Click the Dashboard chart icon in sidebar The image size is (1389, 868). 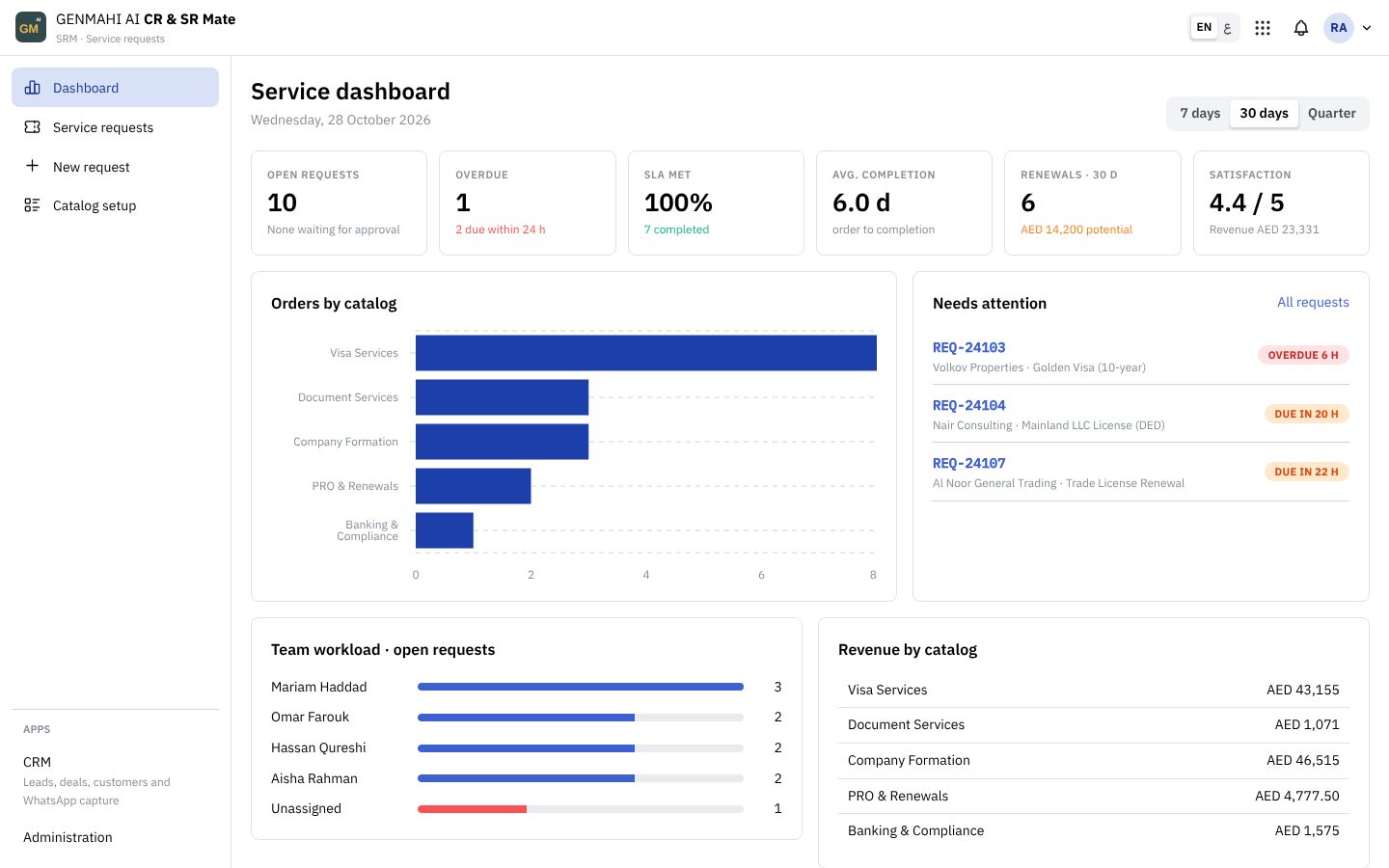pos(32,88)
